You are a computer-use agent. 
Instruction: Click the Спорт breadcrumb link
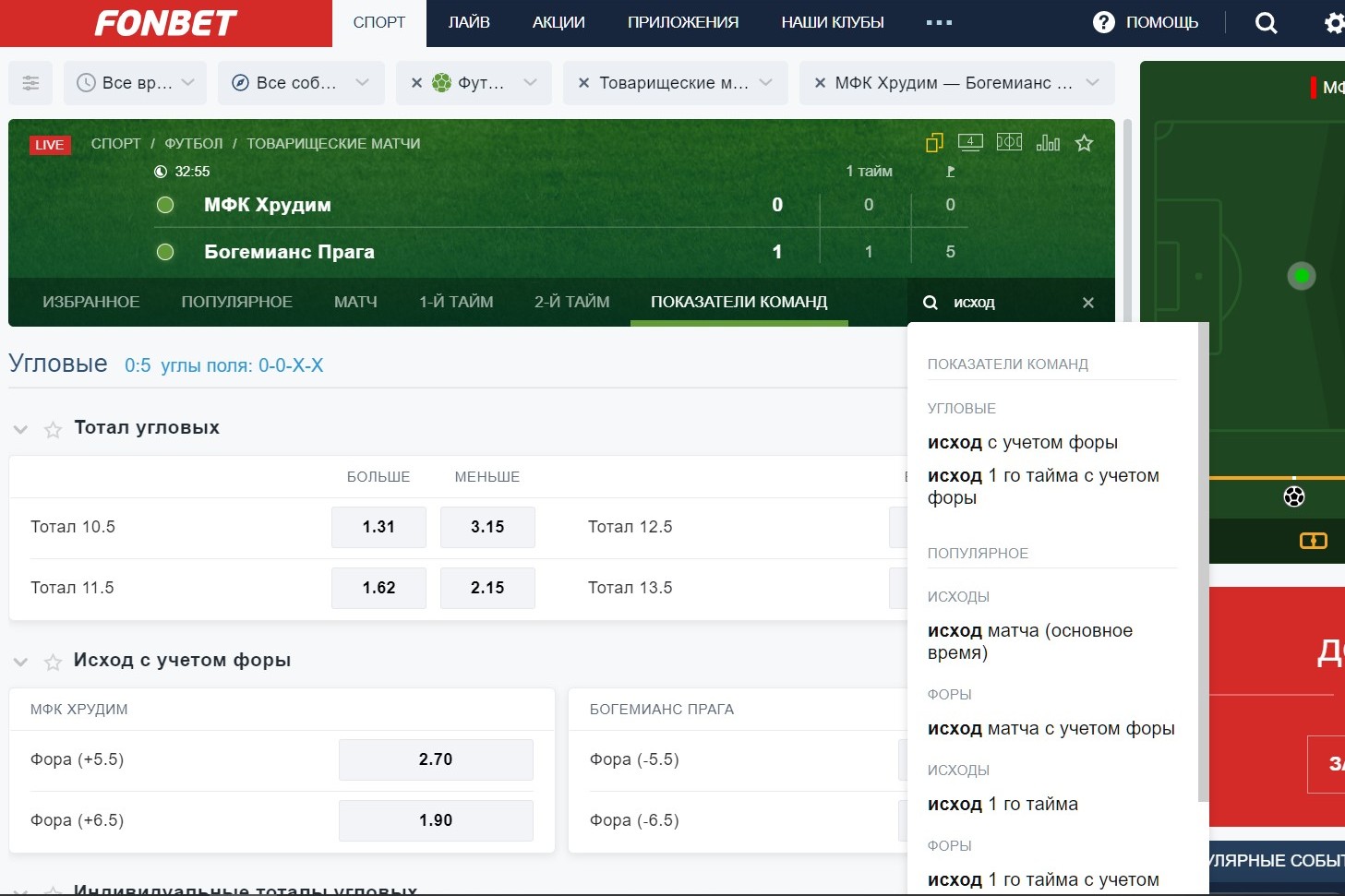pos(115,143)
